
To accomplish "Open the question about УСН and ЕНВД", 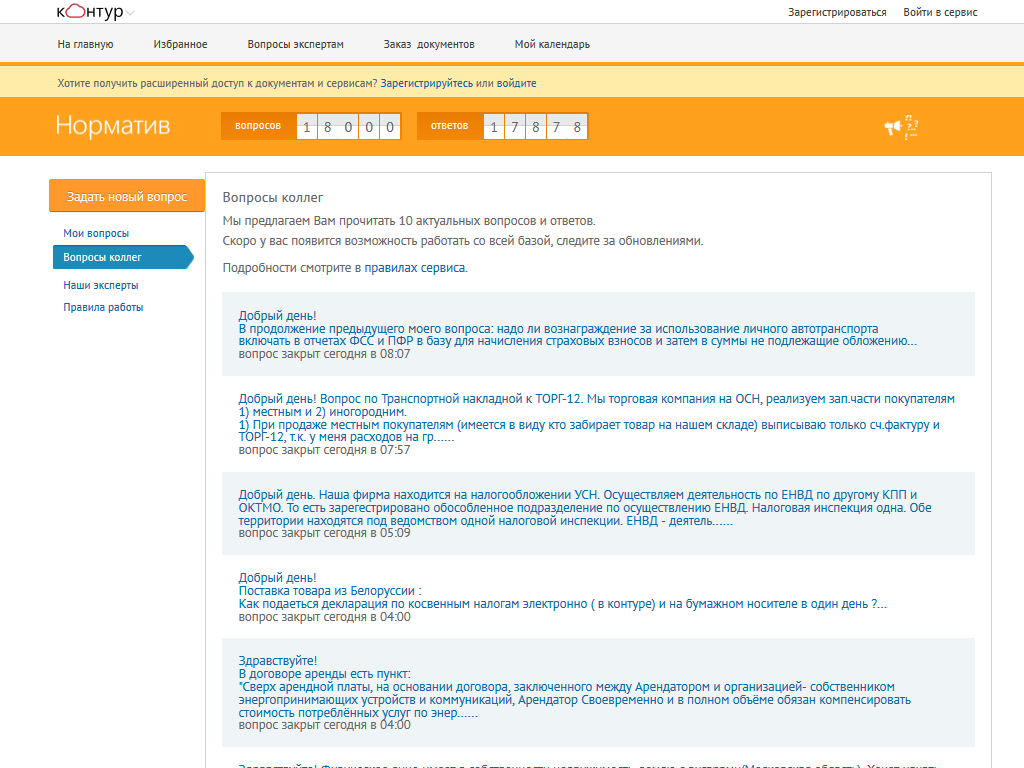I will [x=584, y=507].
